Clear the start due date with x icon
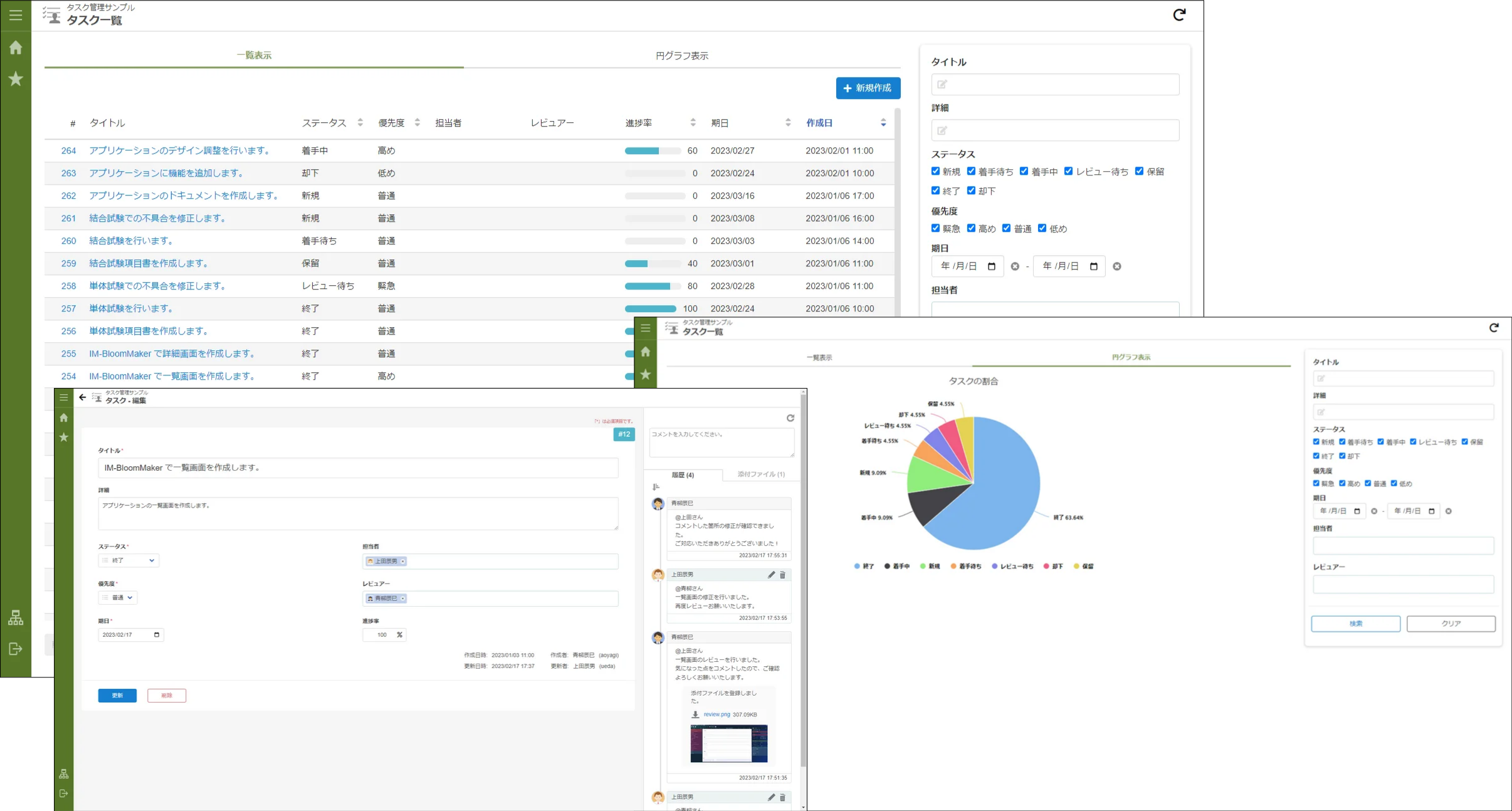Image resolution: width=1512 pixels, height=811 pixels. [x=1015, y=266]
